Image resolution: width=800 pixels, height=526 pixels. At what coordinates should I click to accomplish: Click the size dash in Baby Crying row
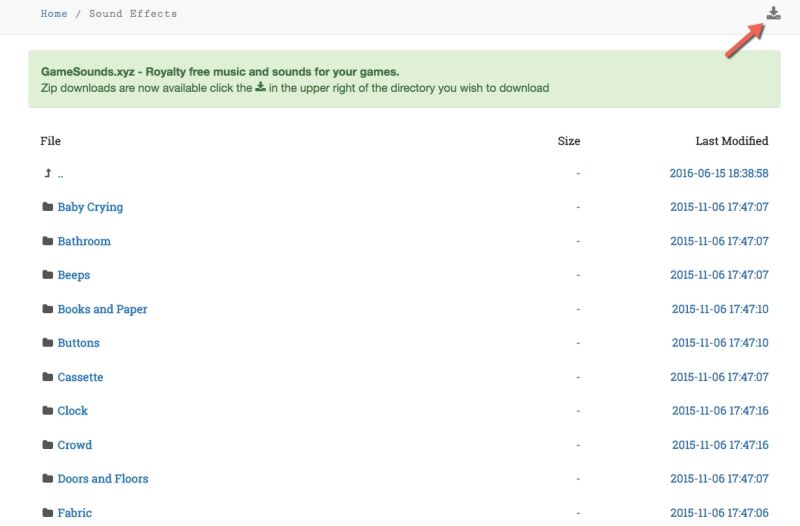click(578, 207)
